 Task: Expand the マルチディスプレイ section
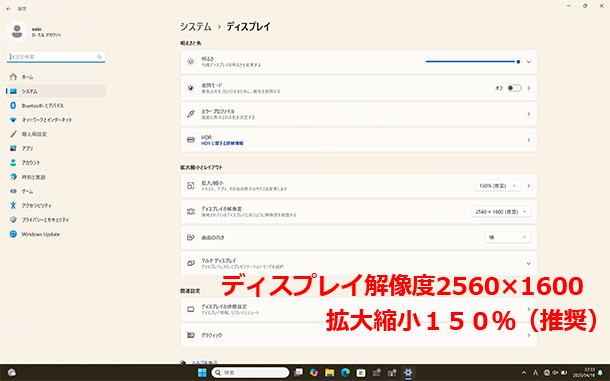[x=529, y=263]
